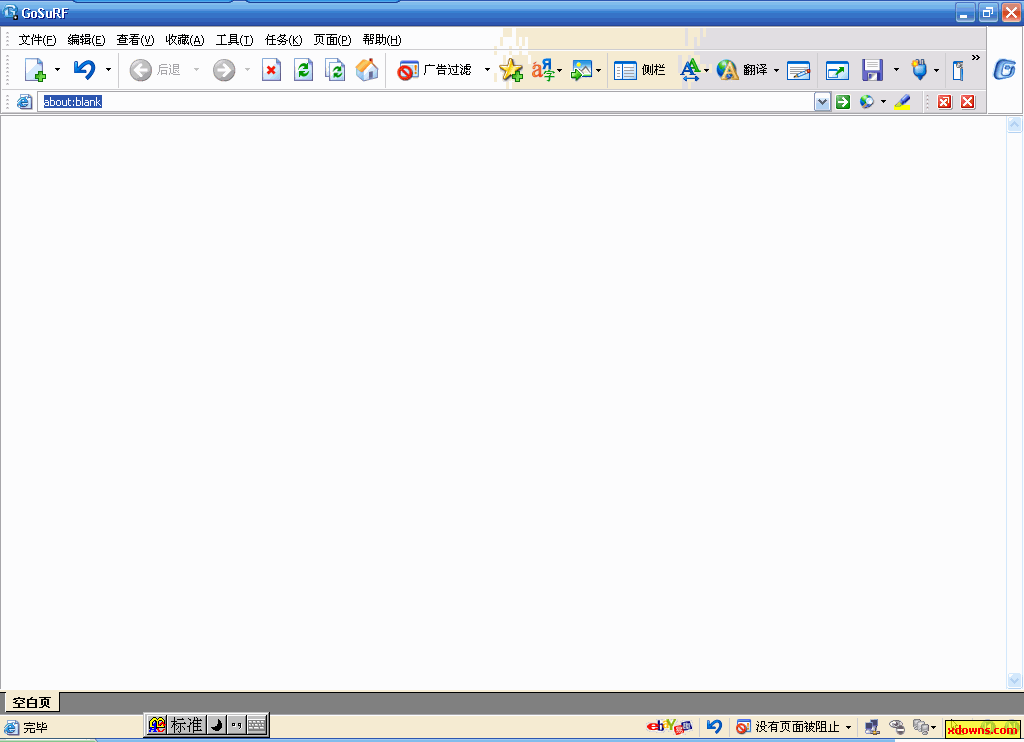Screen dimensions: 1024x742
Task: Click the 翻译 translate button
Action: pos(742,69)
